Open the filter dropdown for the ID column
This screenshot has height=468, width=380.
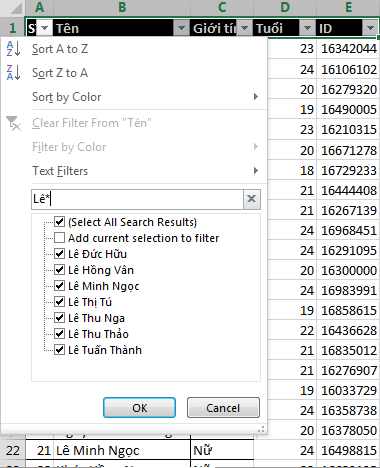coord(370,28)
